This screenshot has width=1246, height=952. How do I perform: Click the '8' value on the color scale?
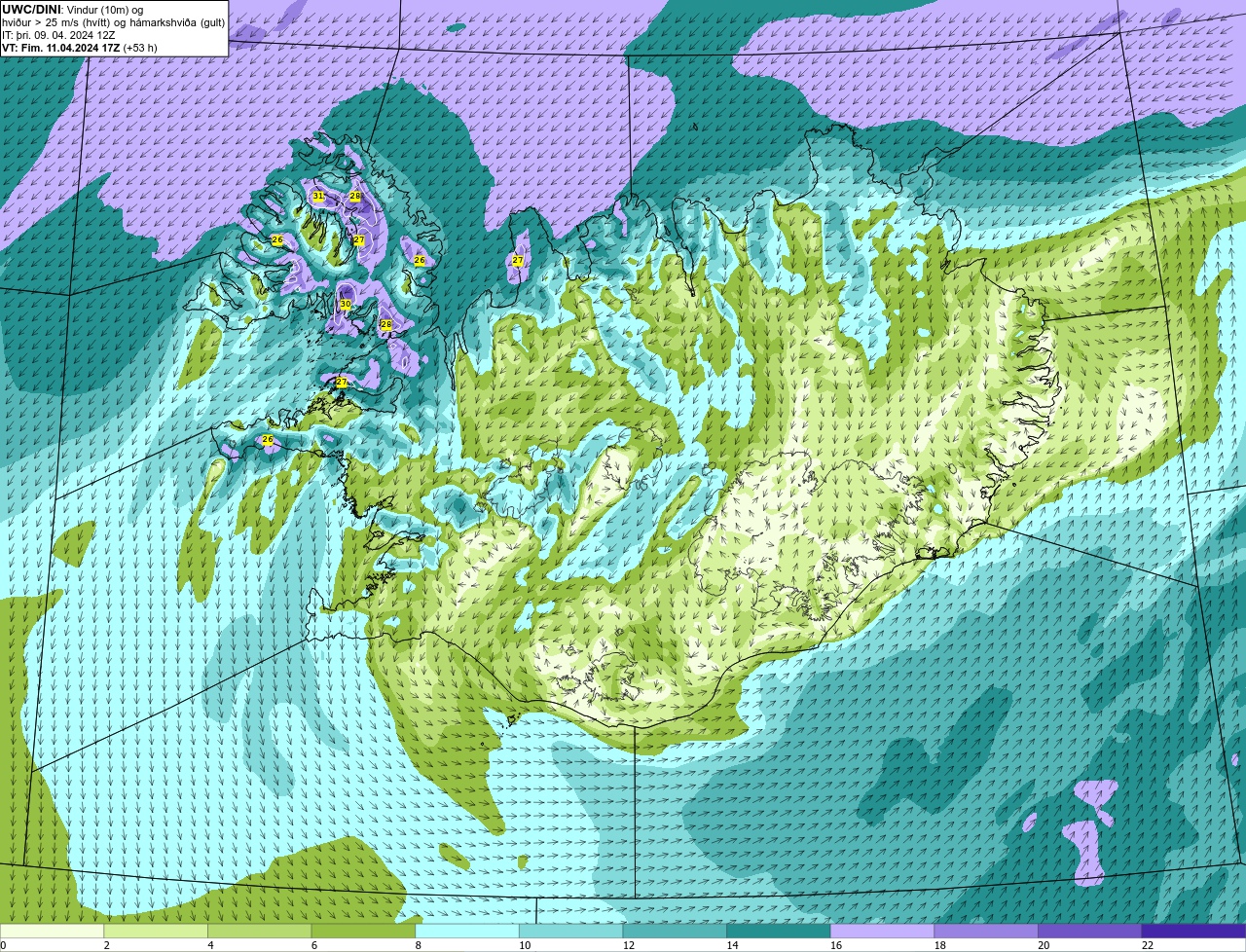418,945
